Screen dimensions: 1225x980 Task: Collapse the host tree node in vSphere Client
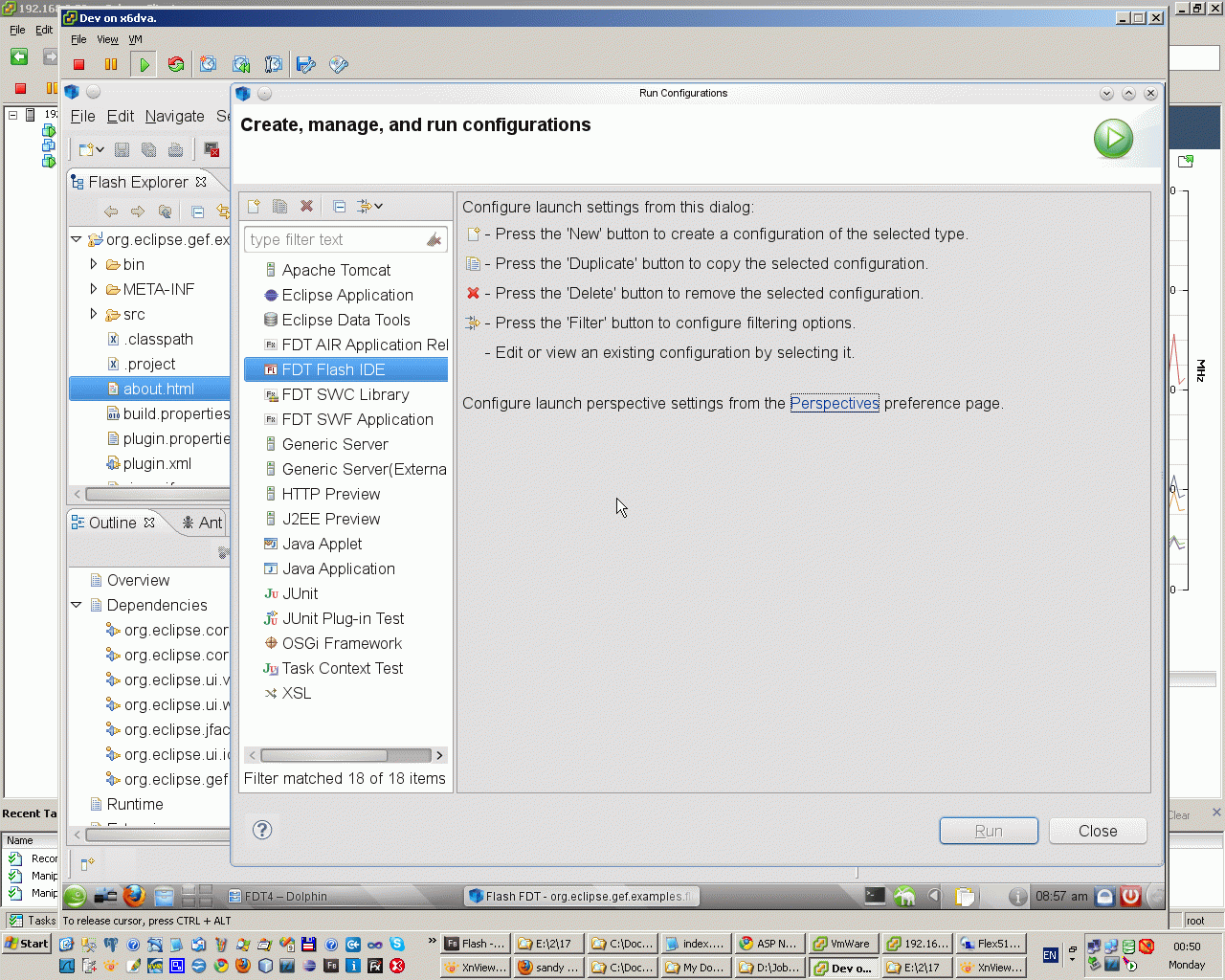13,115
